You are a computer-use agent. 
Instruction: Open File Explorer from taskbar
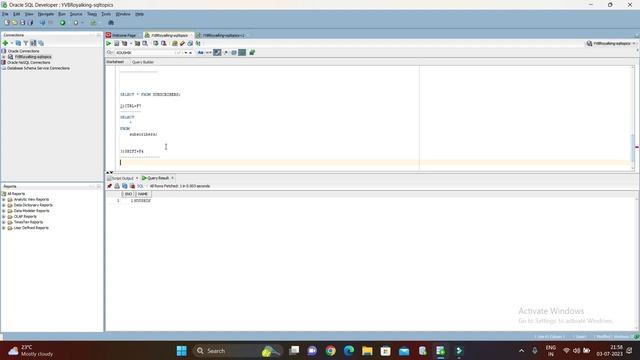367,351
